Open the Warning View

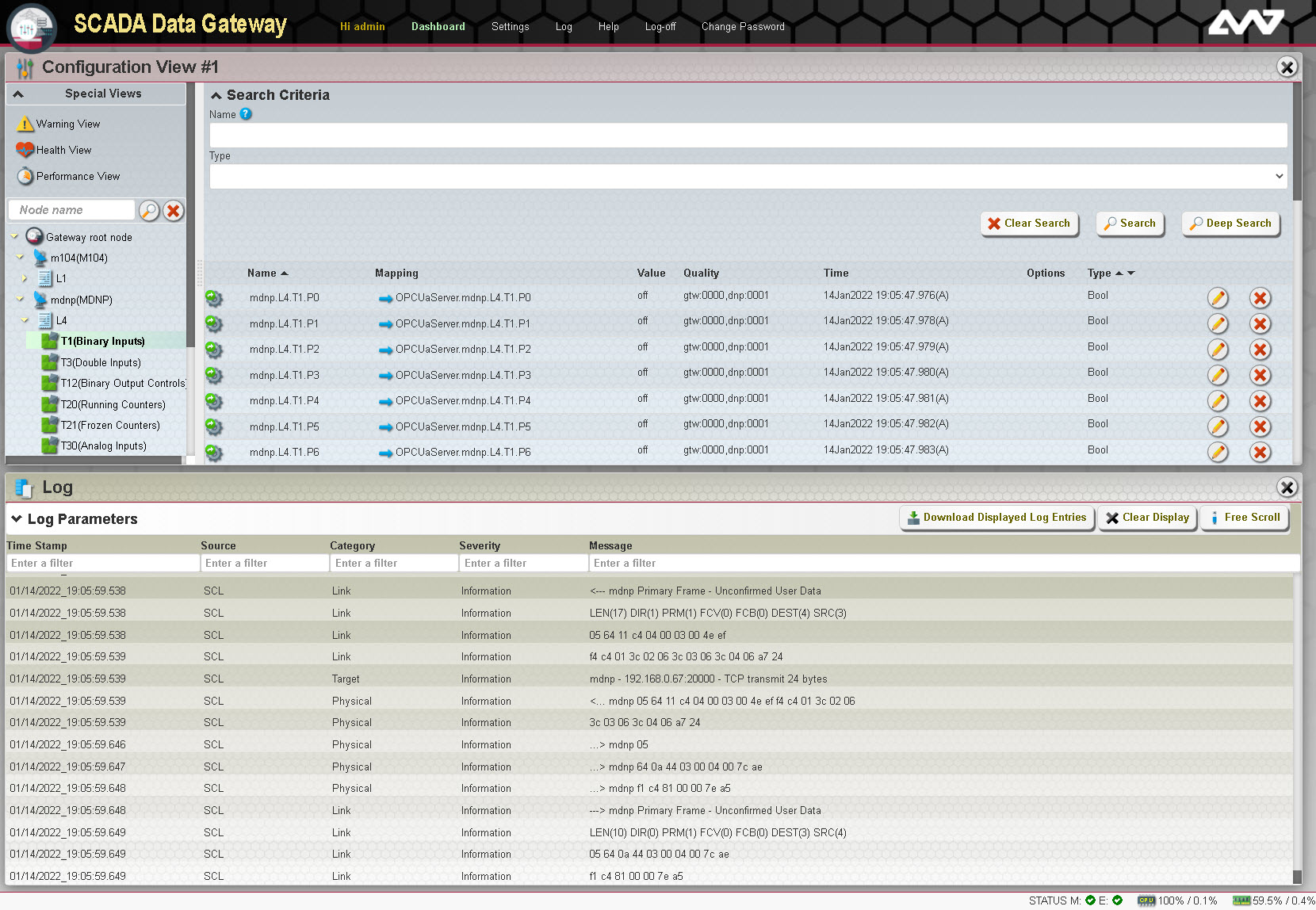(67, 124)
